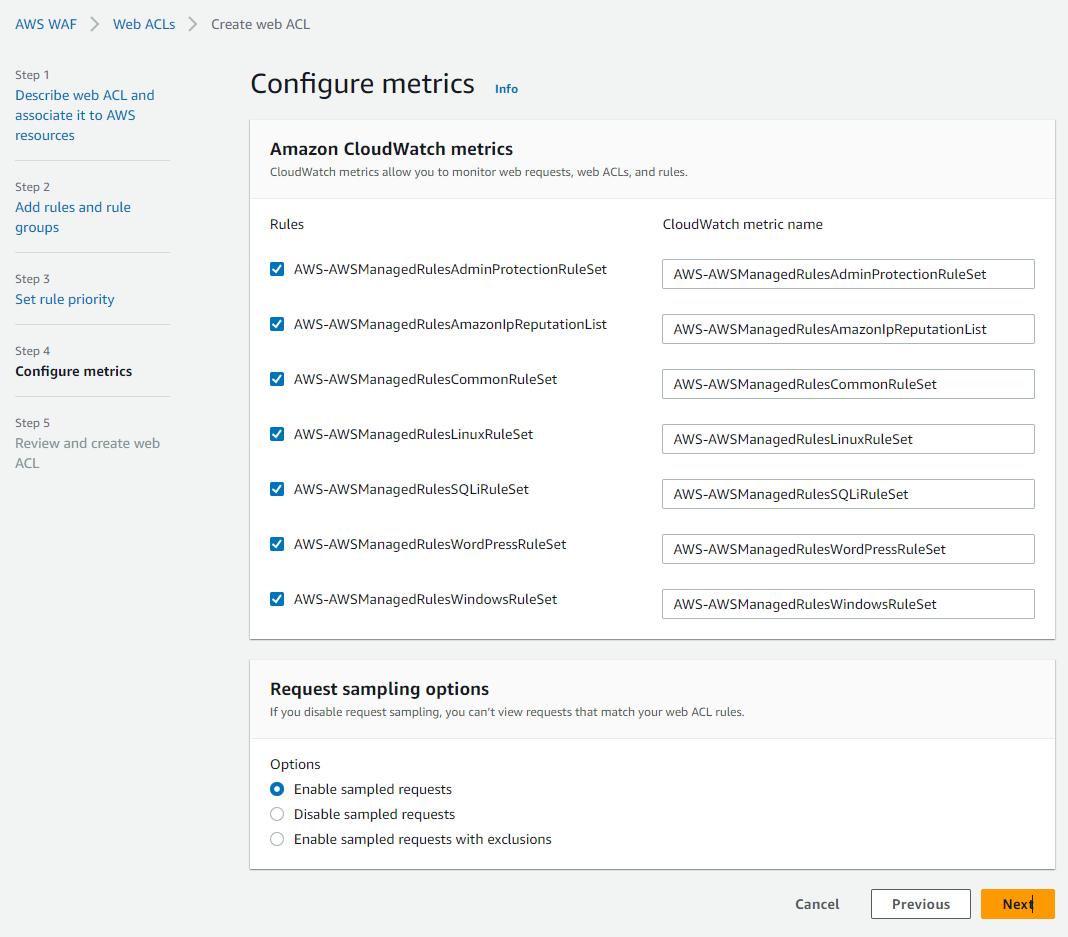Image resolution: width=1068 pixels, height=937 pixels.
Task: Focus SQLiRuleSet metric name field
Action: coord(848,495)
